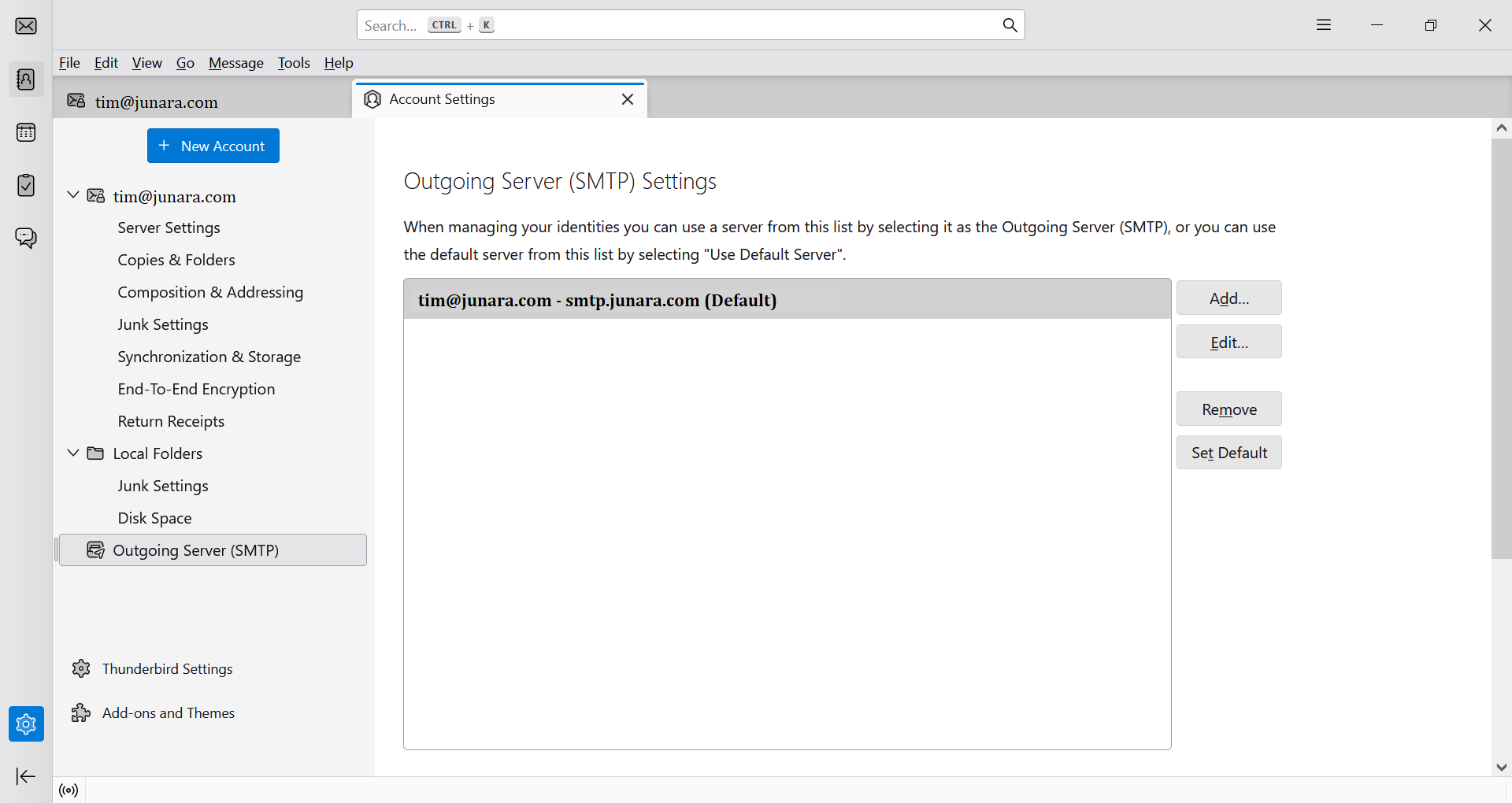Image resolution: width=1512 pixels, height=803 pixels.
Task: Open the Go menu
Action: pos(185,63)
